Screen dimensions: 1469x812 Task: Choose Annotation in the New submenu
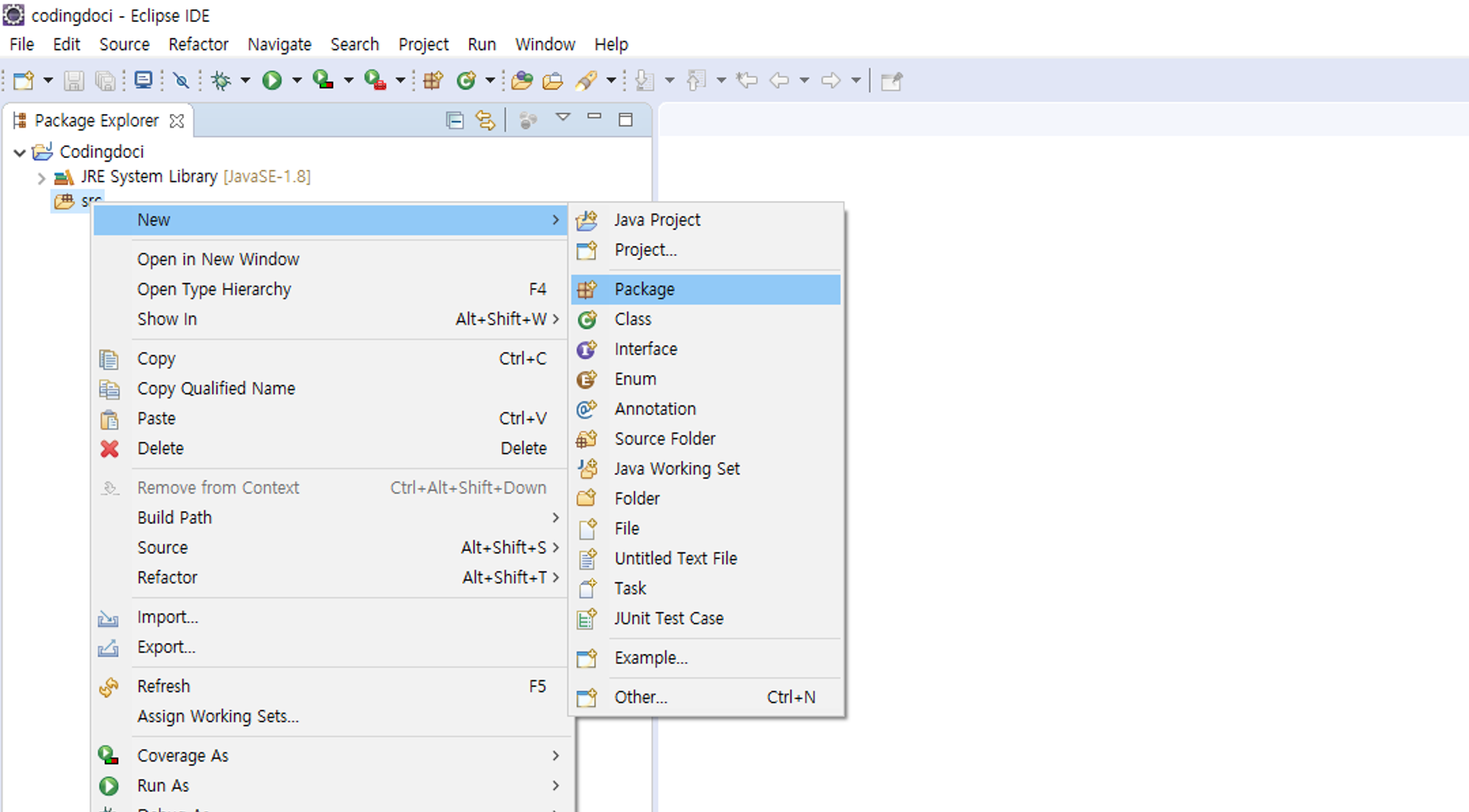pyautogui.click(x=706, y=409)
